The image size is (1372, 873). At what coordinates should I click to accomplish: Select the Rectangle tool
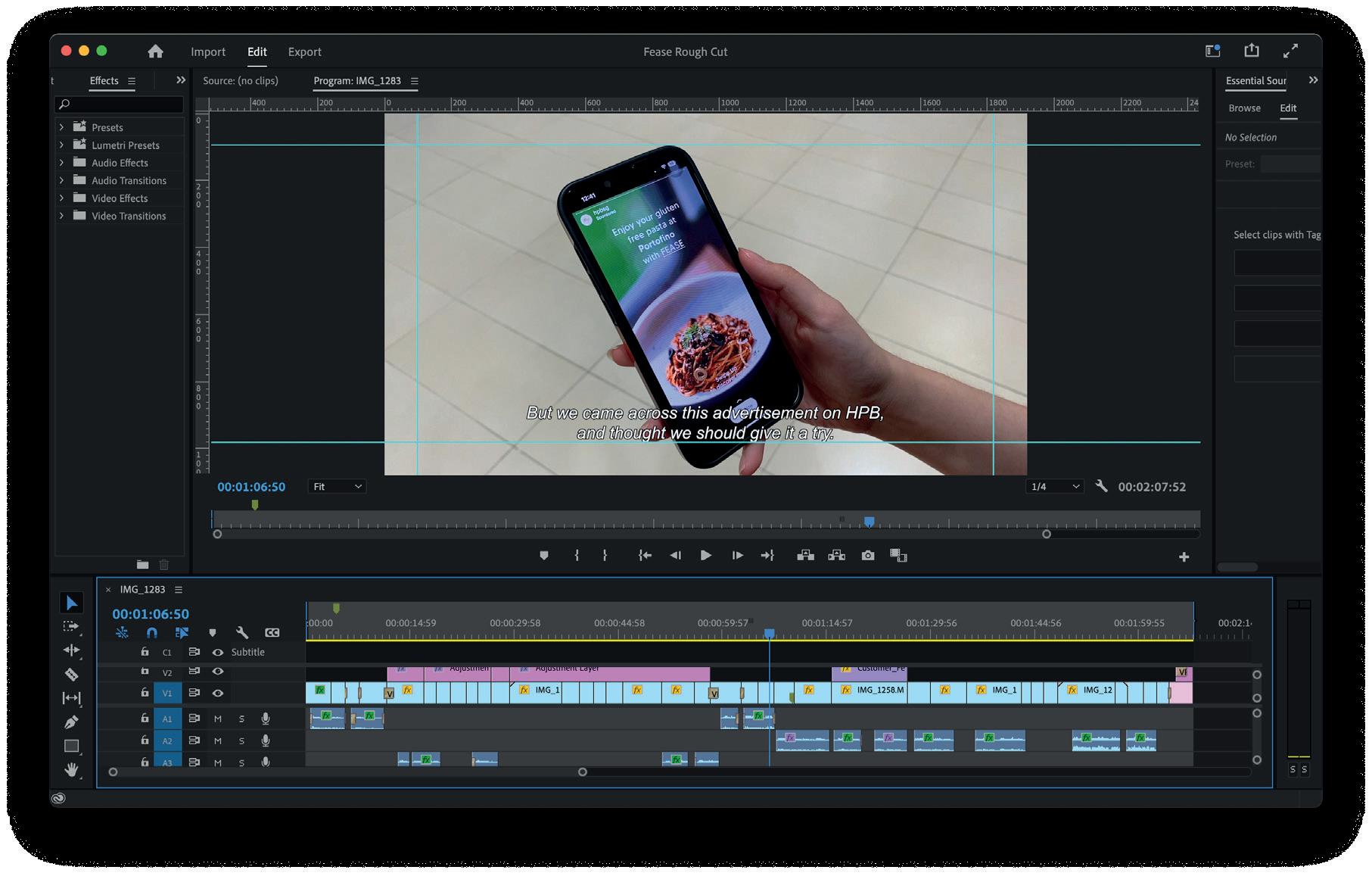[71, 746]
